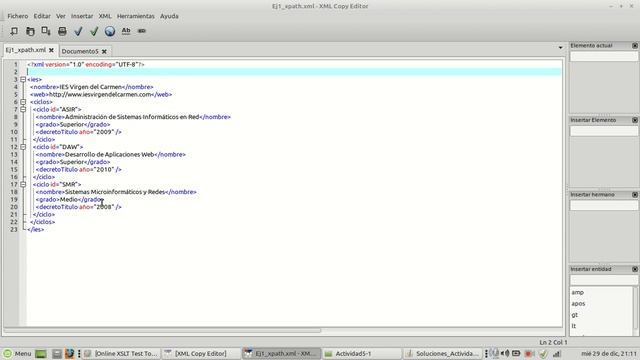Open the Insertar menu
Screen dimensions: 640x360
pos(82,16)
